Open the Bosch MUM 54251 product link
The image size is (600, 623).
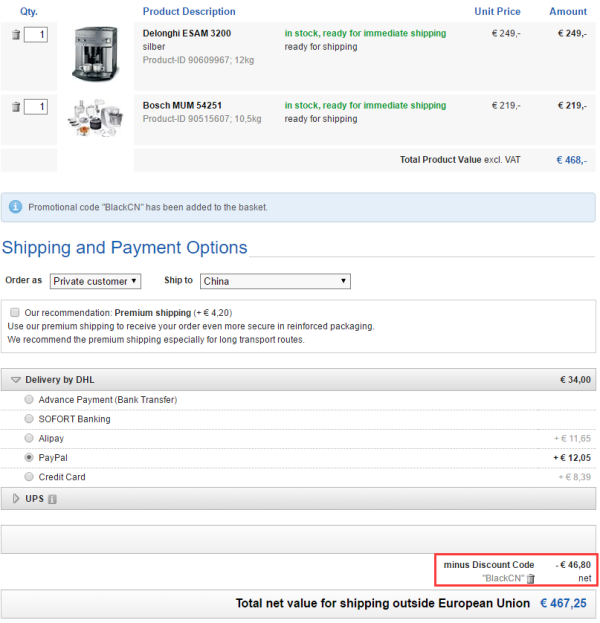click(182, 105)
